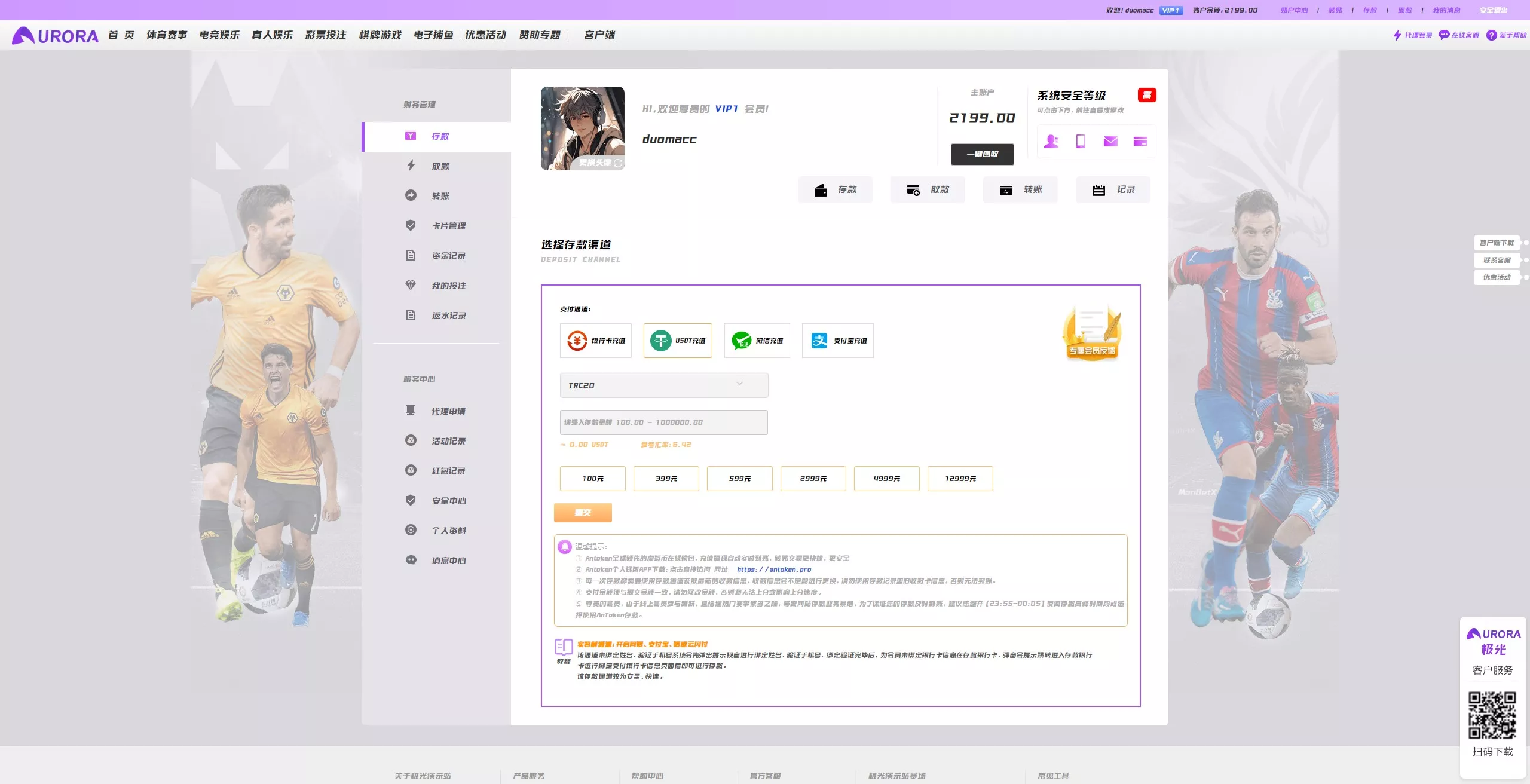This screenshot has height=784, width=1530.
Task: Open 资金记录 in the sidebar
Action: point(436,256)
